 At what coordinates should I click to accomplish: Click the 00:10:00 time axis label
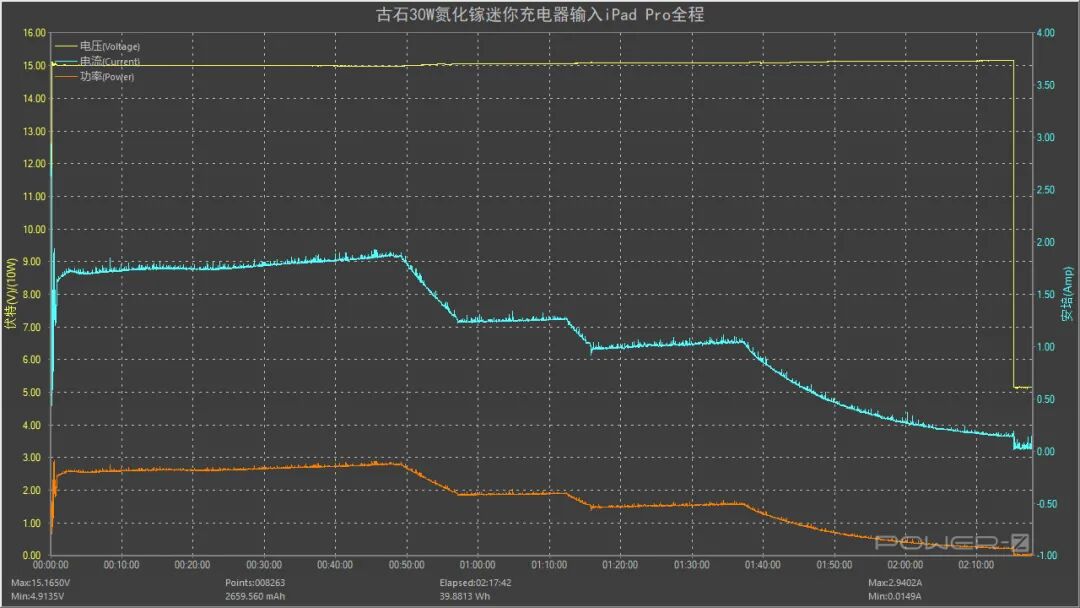click(122, 565)
